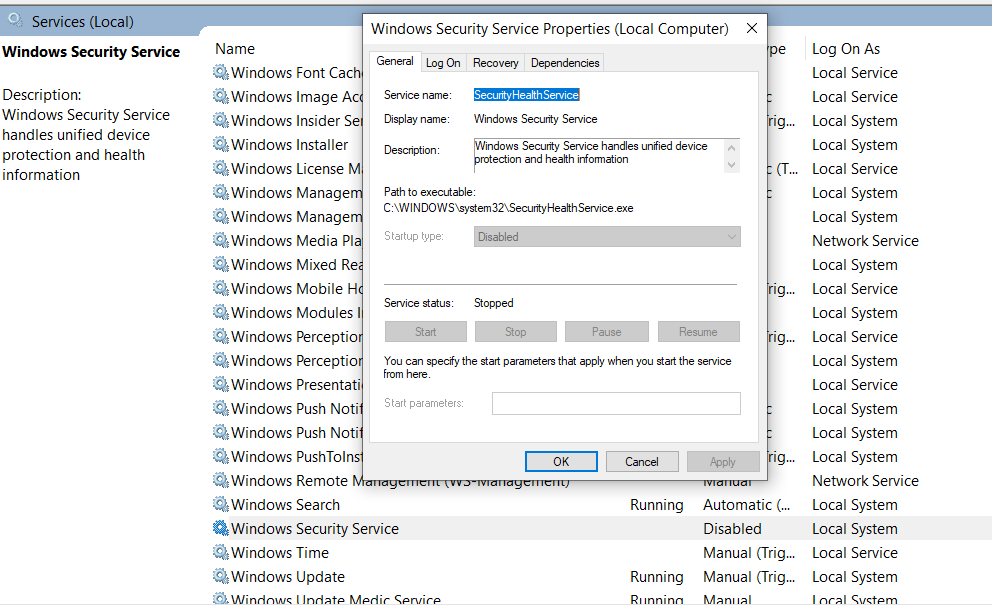The height and width of the screenshot is (606, 992).
Task: Click gear icon beside Windows Font Cache
Action: tap(220, 72)
